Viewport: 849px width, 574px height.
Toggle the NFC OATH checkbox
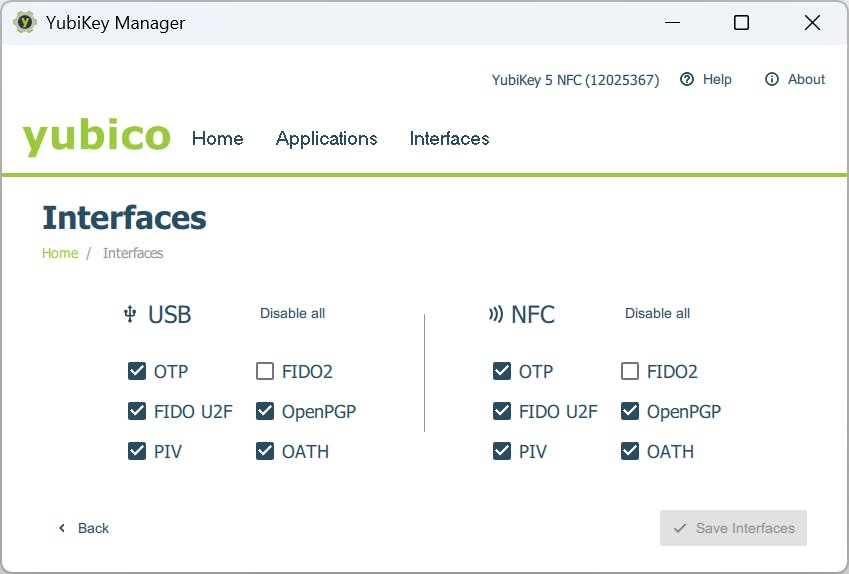[x=630, y=451]
